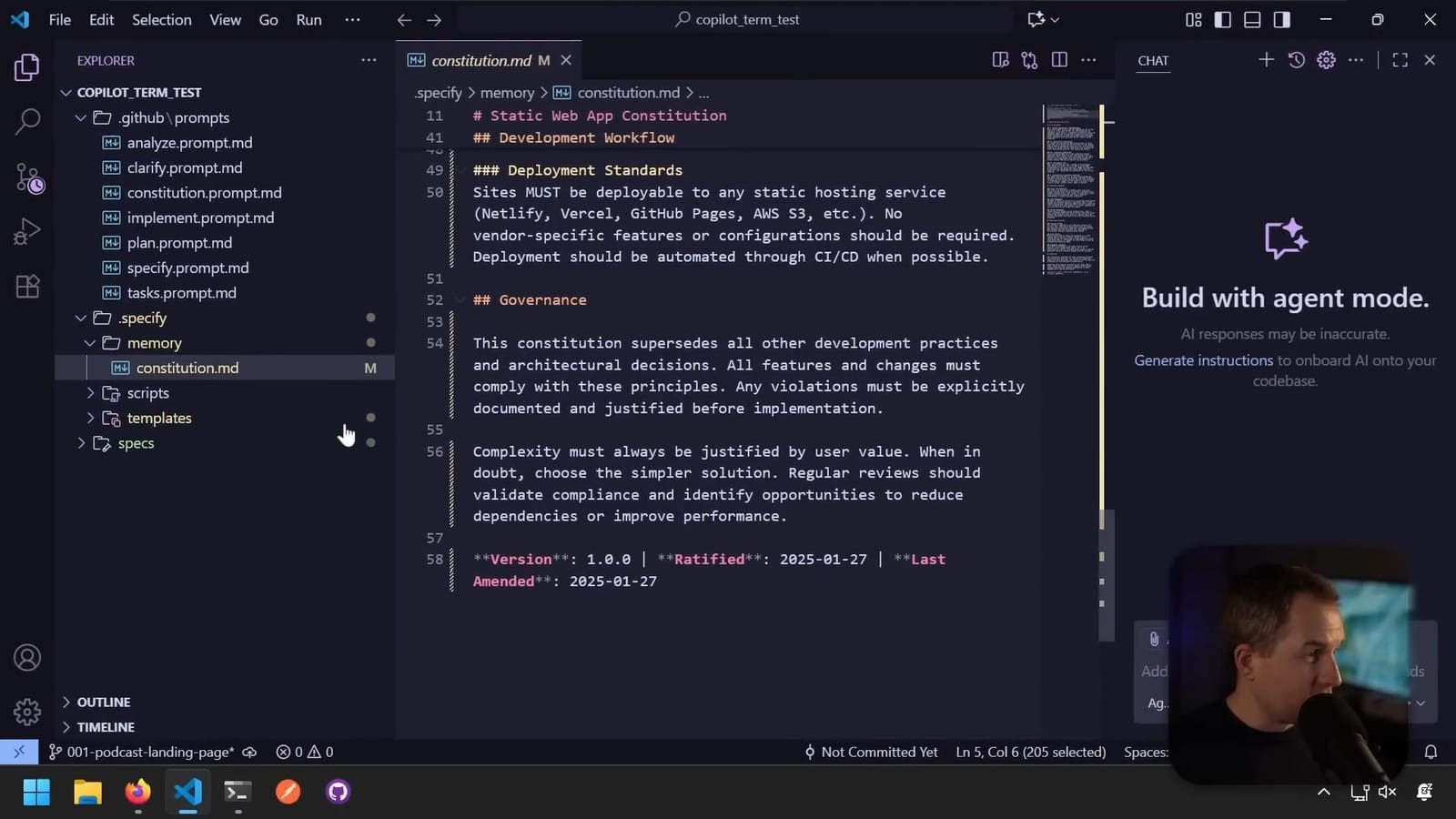Image resolution: width=1456 pixels, height=819 pixels.
Task: Toggle the bottom panel visibility
Action: coord(1251,18)
